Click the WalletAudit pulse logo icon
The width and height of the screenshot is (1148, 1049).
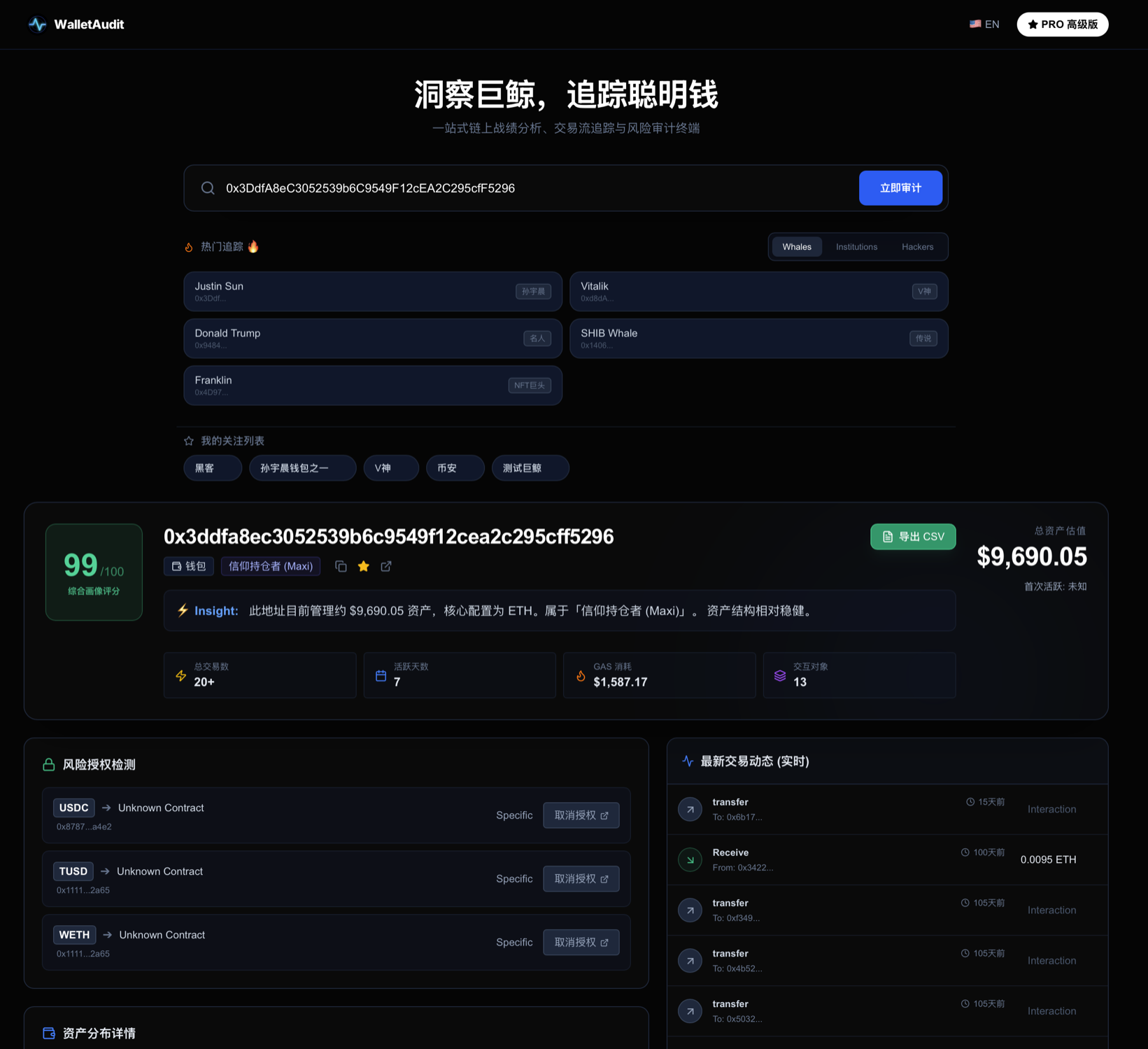(x=37, y=24)
